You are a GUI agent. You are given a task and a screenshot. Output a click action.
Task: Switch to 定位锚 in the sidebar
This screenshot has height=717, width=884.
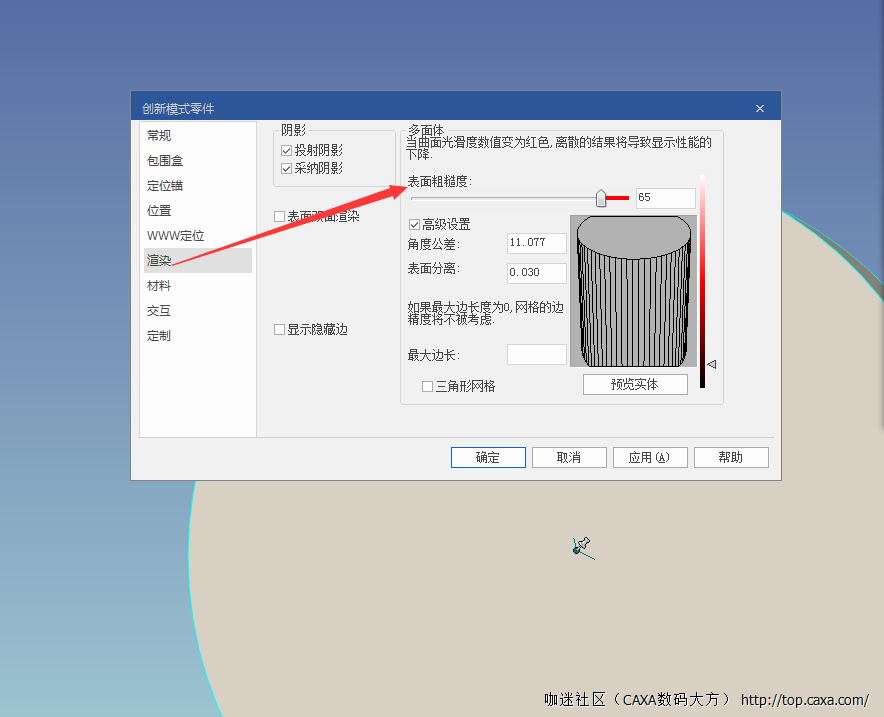(x=165, y=185)
